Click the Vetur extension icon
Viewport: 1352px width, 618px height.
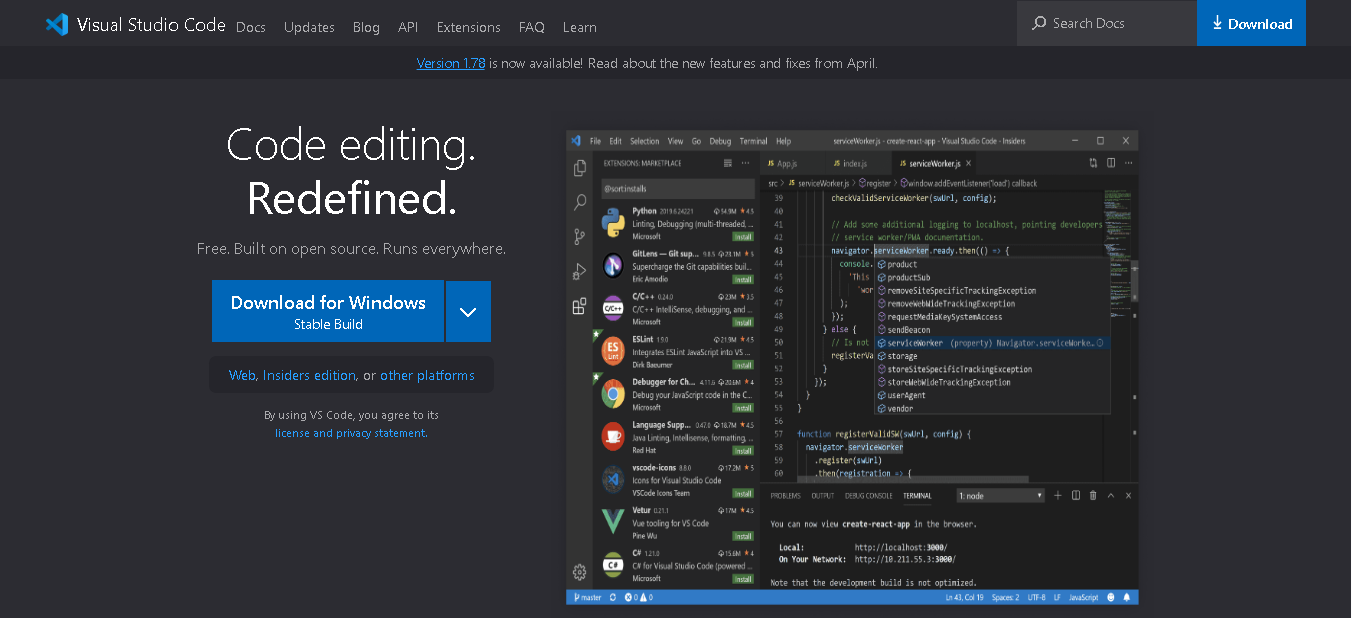pos(613,521)
